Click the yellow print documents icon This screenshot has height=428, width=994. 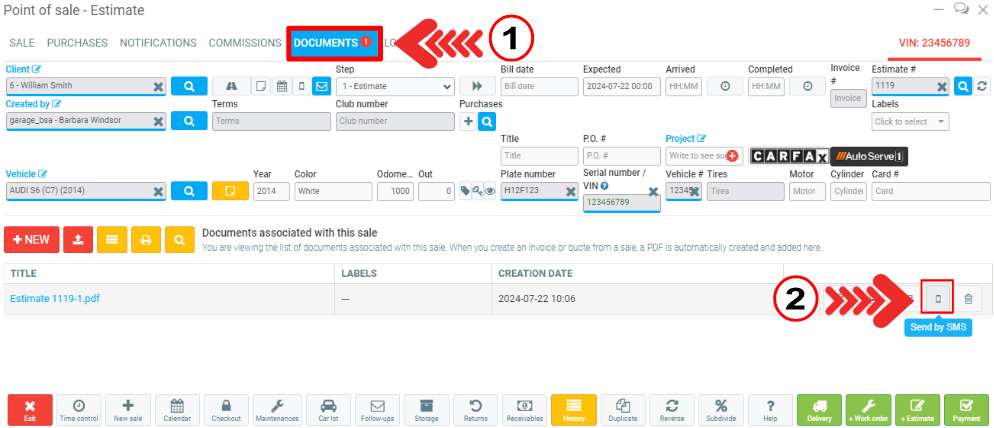pyautogui.click(x=146, y=240)
